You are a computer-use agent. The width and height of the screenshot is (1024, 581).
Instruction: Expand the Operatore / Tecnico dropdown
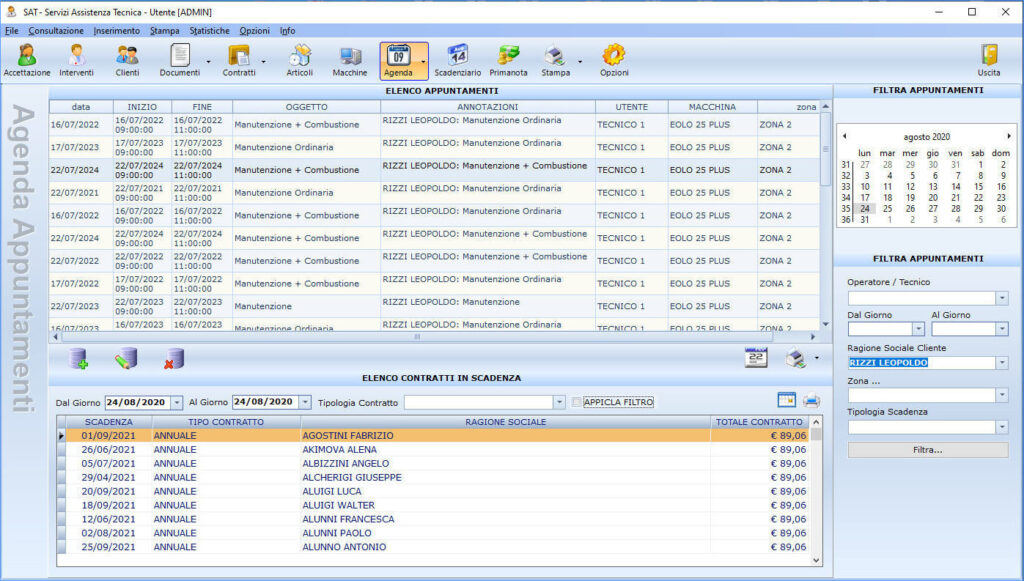pos(1002,298)
